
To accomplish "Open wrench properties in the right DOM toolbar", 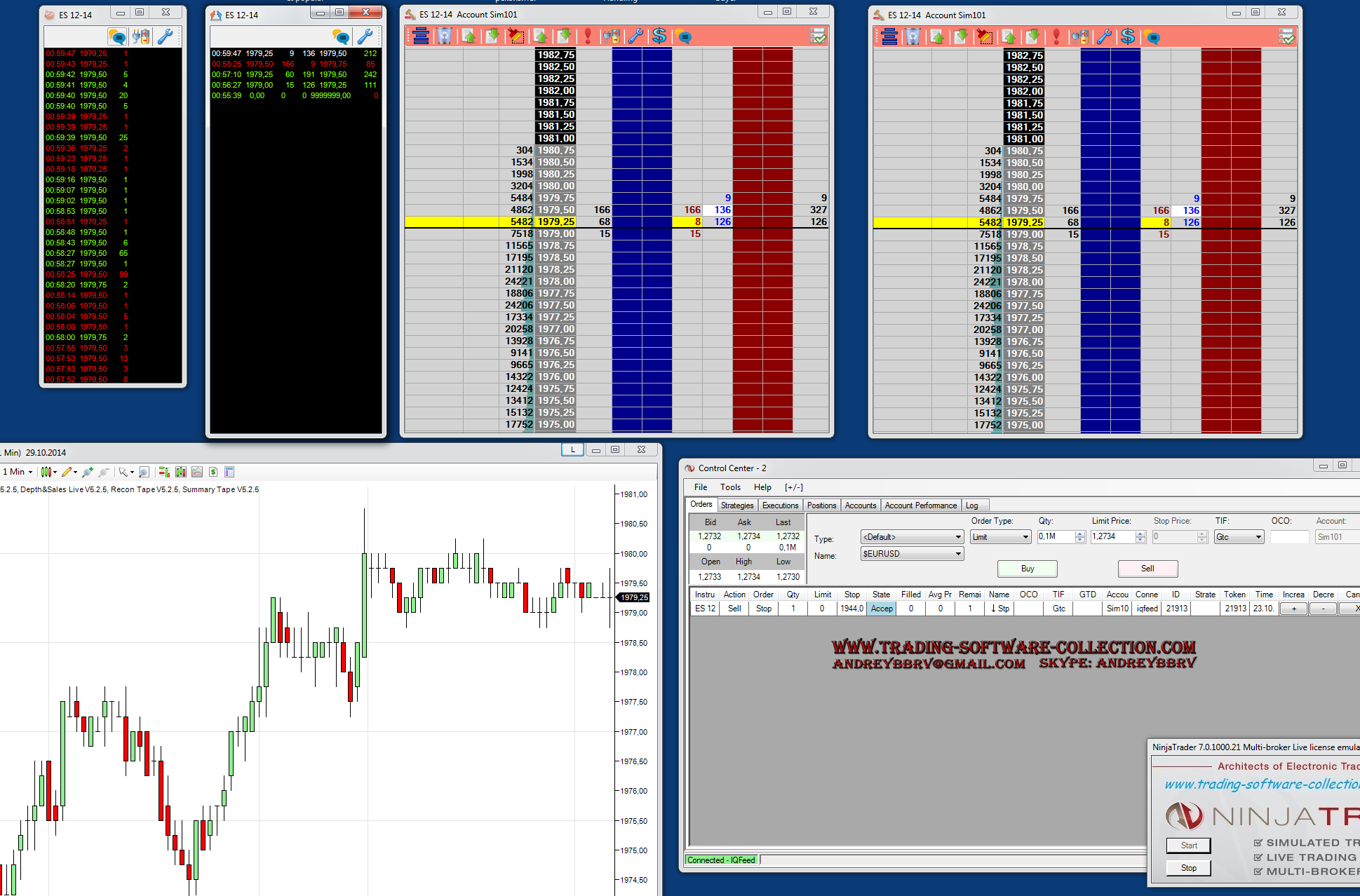I will 1104,36.
